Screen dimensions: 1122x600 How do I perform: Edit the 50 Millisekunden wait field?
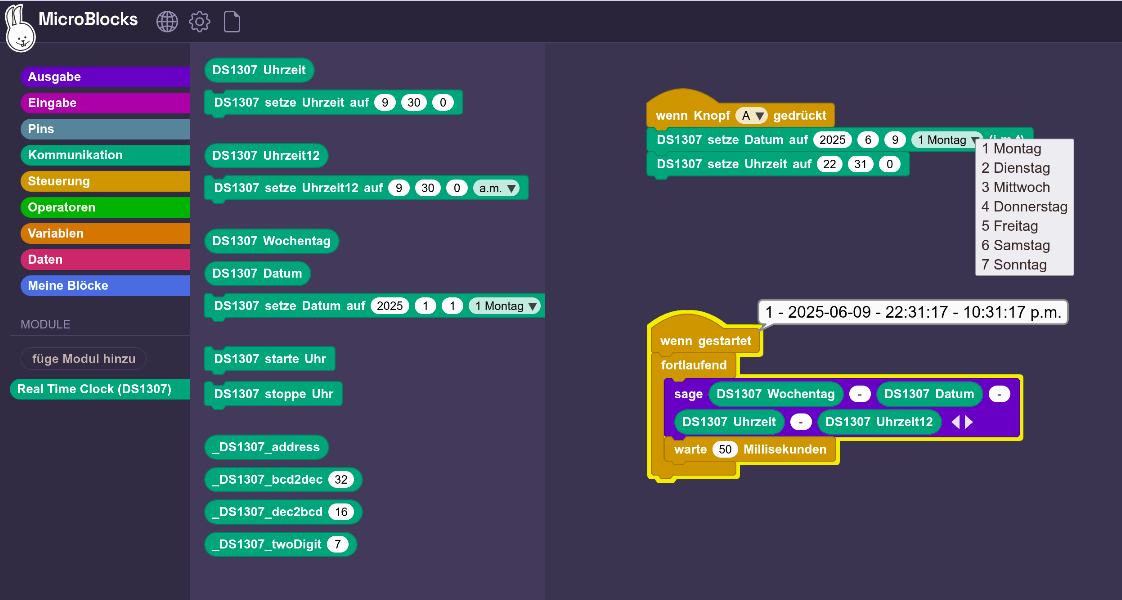coord(726,450)
